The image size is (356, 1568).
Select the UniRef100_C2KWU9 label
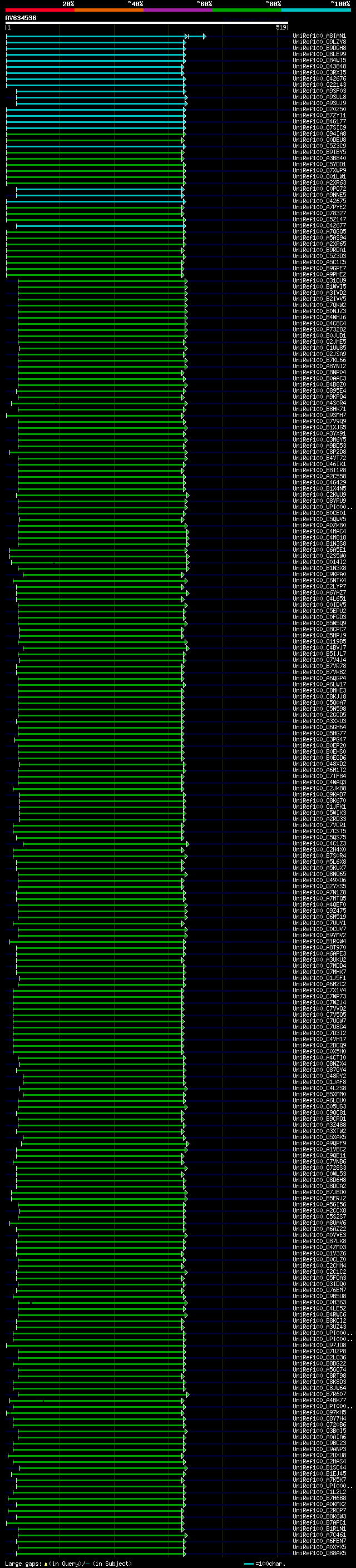tap(319, 495)
